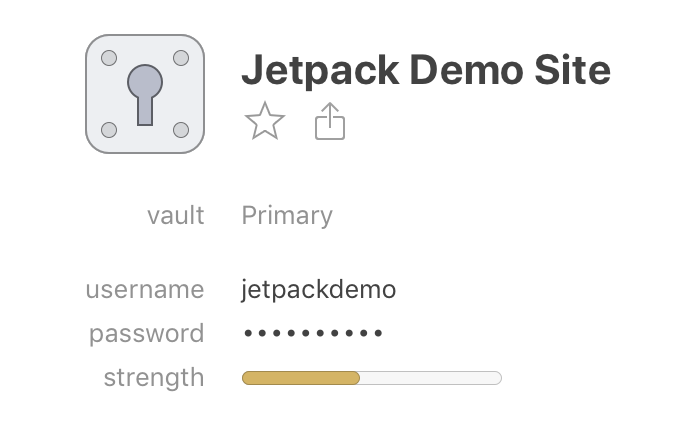
Task: Click the top-left screw on login icon
Action: [109, 57]
